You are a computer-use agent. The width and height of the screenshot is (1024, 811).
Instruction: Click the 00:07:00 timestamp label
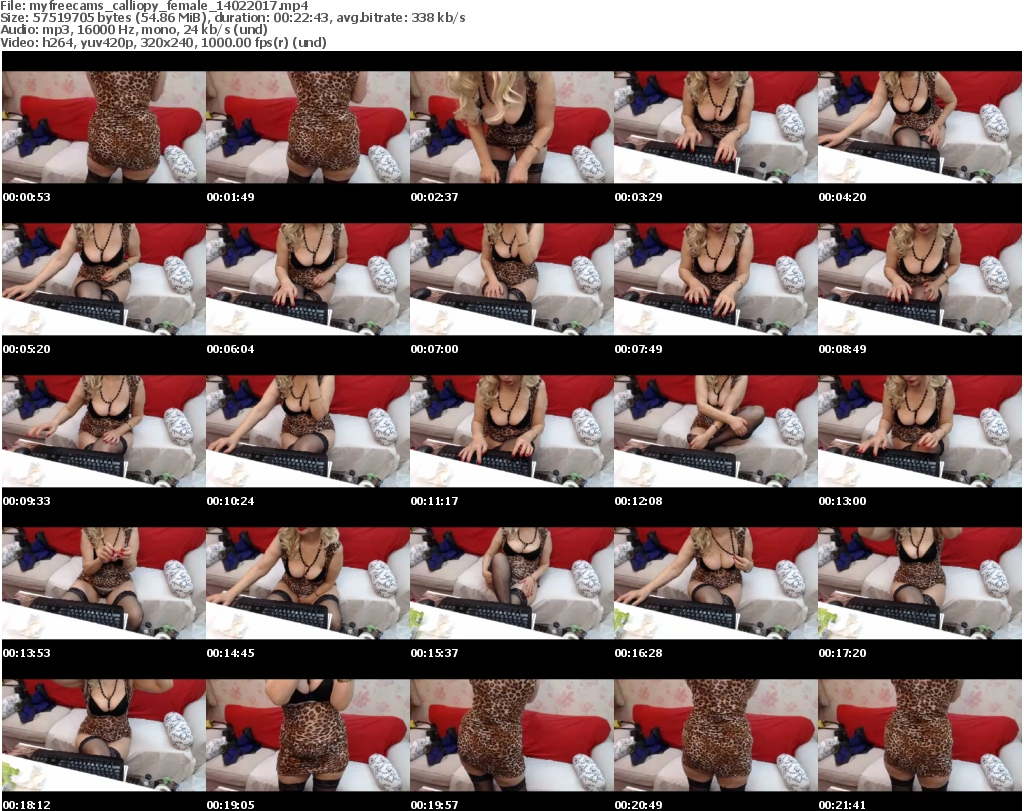pos(434,349)
